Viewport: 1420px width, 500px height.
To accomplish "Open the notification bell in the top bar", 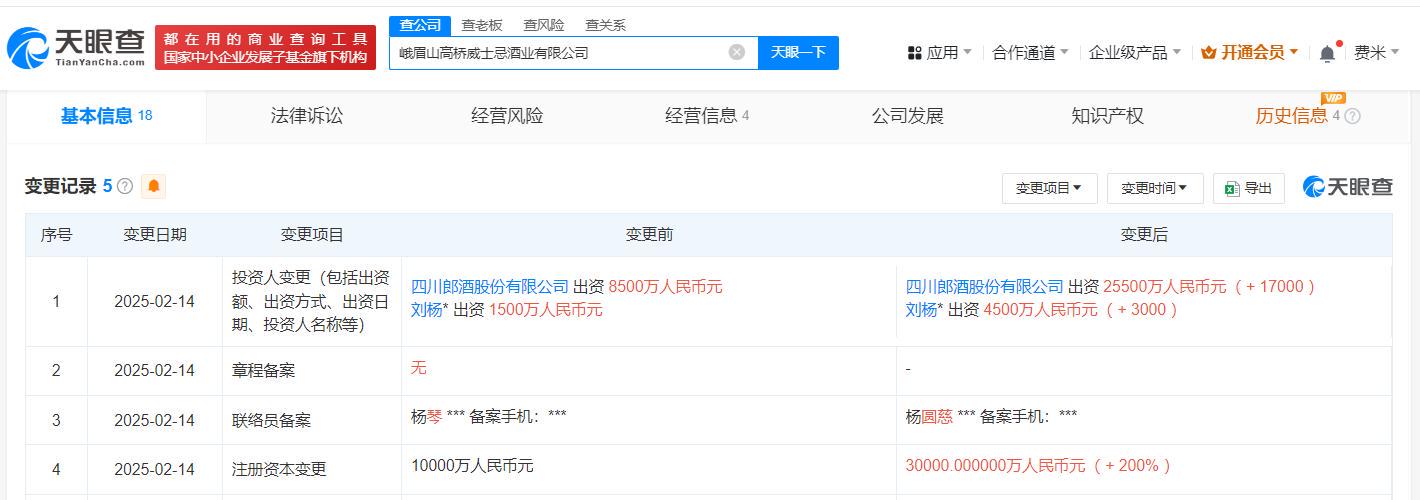I will click(x=1327, y=53).
